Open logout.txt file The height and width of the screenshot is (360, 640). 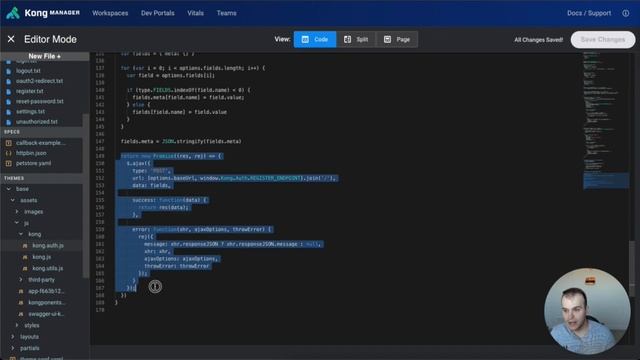(28, 71)
